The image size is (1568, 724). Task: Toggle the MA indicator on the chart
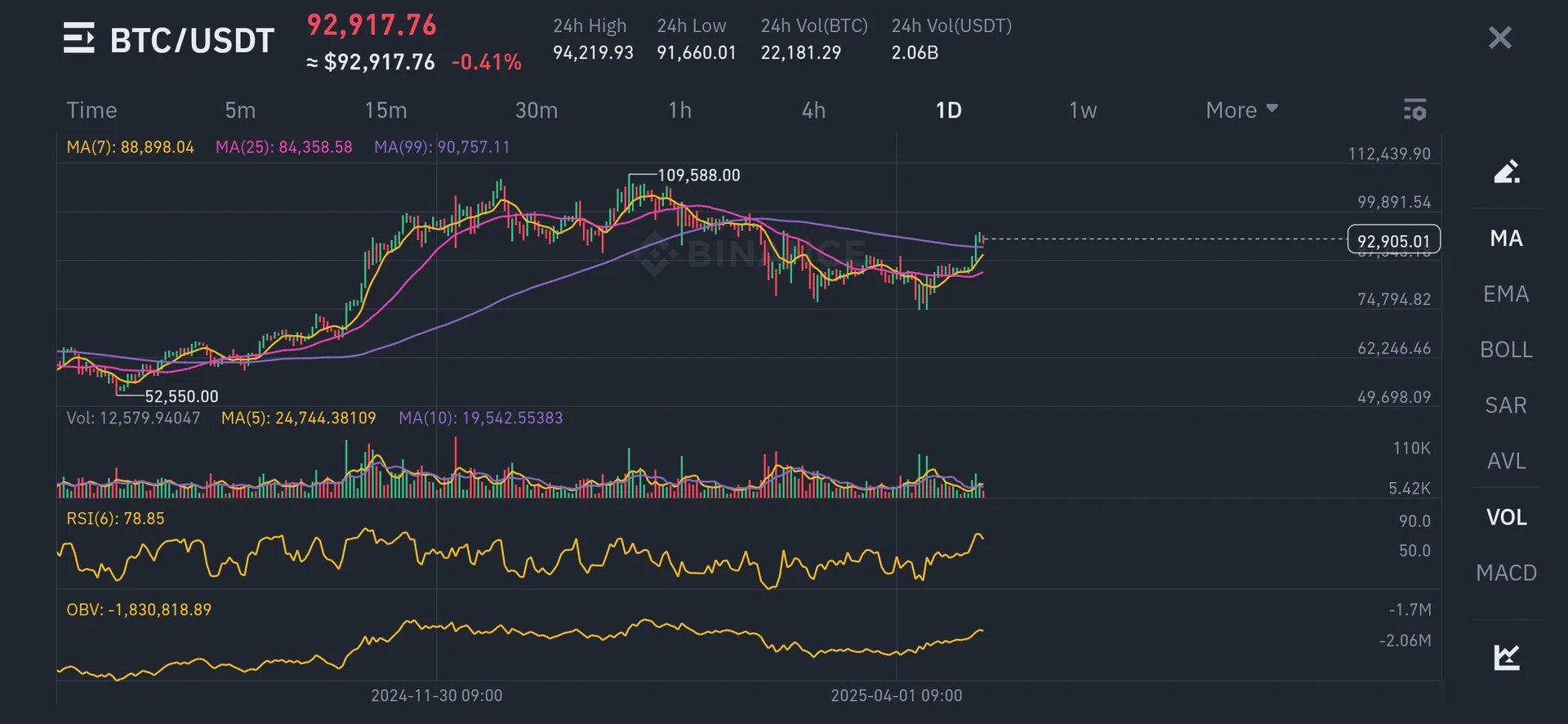(x=1506, y=239)
